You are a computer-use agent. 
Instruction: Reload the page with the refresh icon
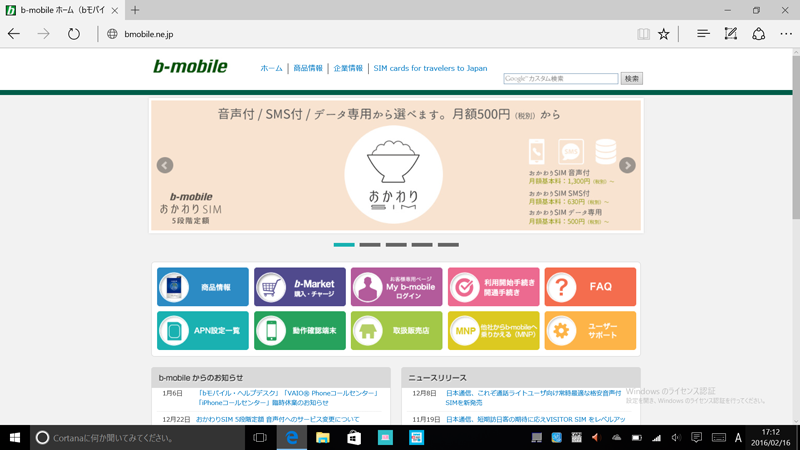(x=74, y=34)
